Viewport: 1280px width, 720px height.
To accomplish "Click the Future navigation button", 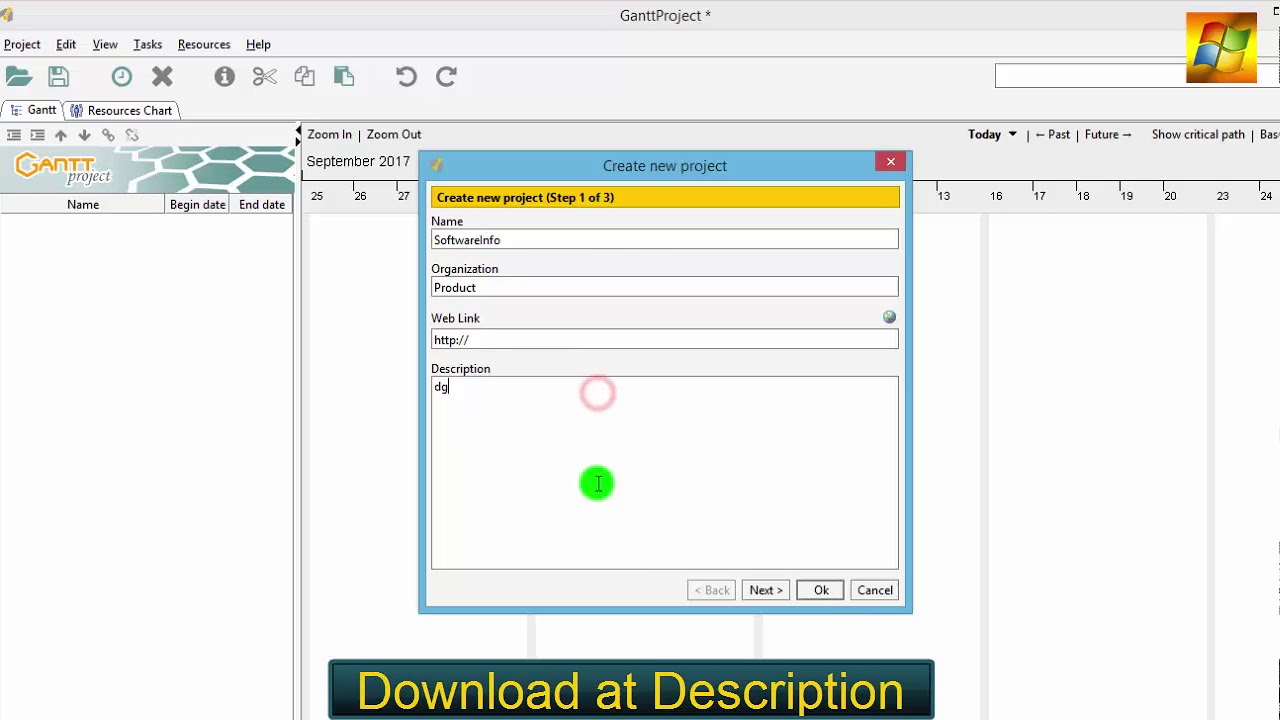I will (x=1108, y=134).
